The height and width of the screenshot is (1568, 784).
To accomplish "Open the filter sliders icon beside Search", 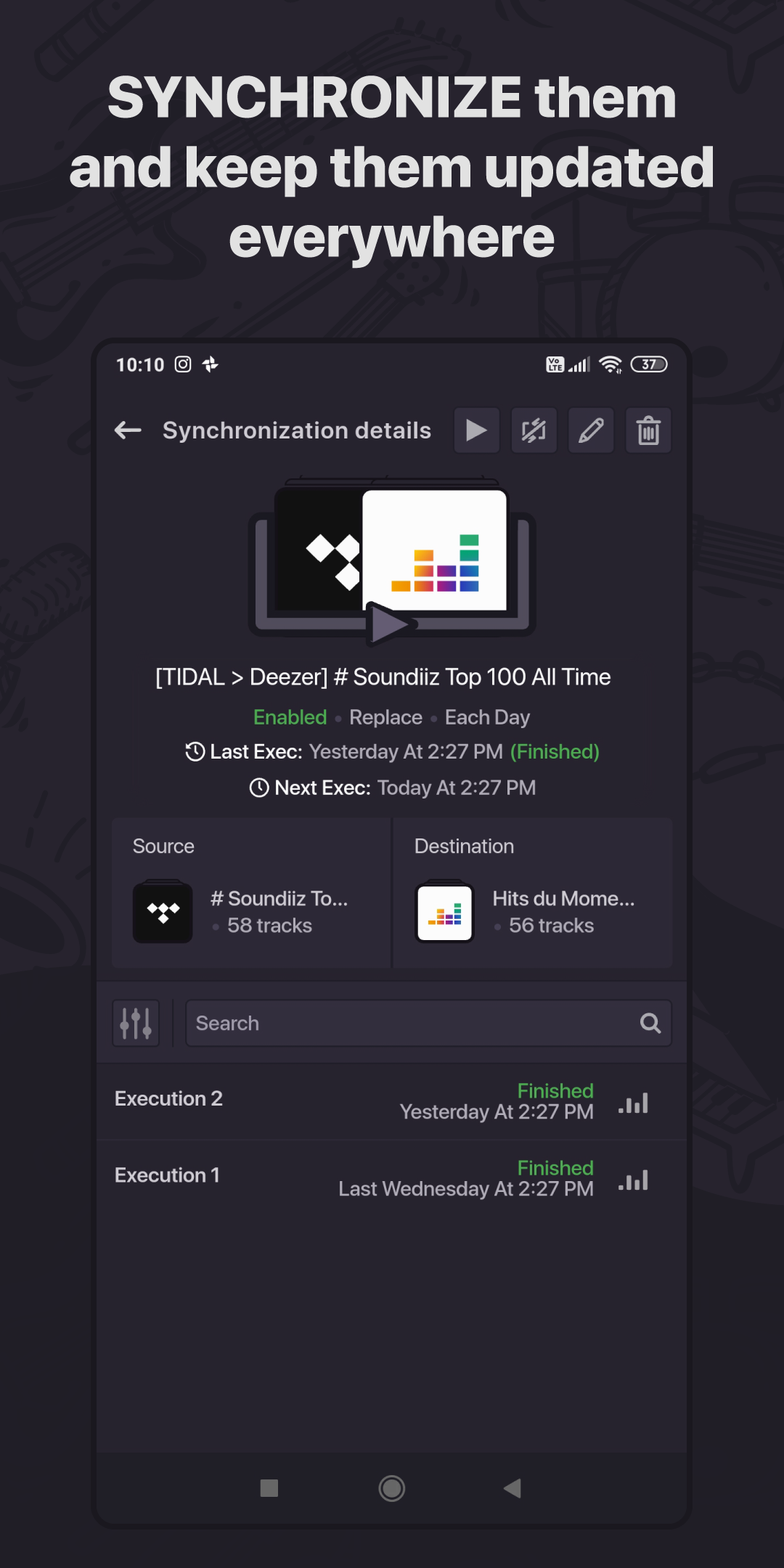I will [136, 1023].
